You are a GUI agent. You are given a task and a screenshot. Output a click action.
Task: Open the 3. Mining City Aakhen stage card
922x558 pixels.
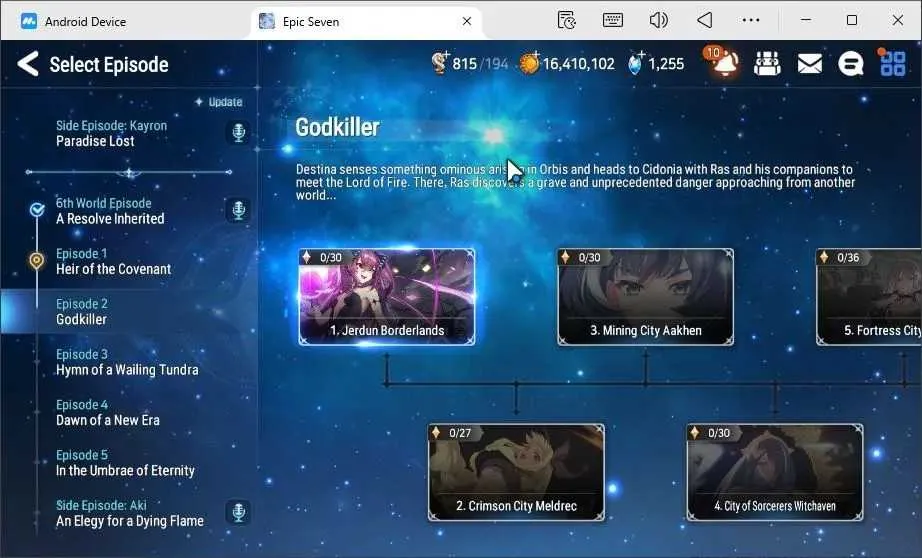[646, 297]
